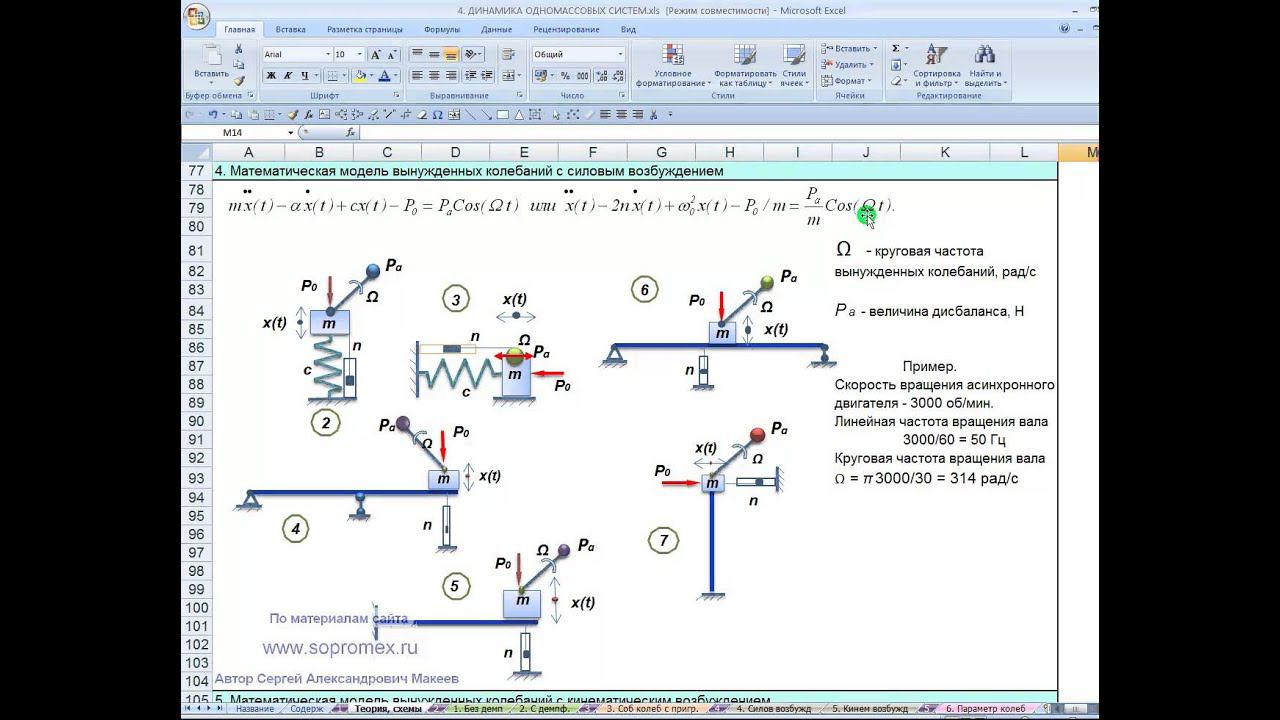Screen dimensions: 1280x720
Task: Click the Fill down icon in the editing group
Action: point(896,64)
